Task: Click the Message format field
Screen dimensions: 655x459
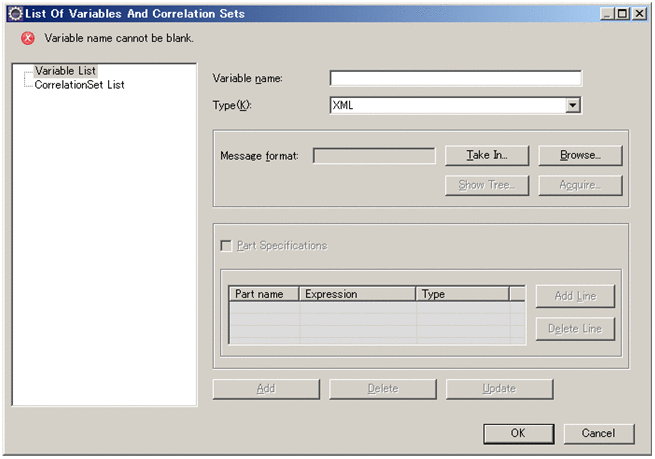Action: [374, 156]
